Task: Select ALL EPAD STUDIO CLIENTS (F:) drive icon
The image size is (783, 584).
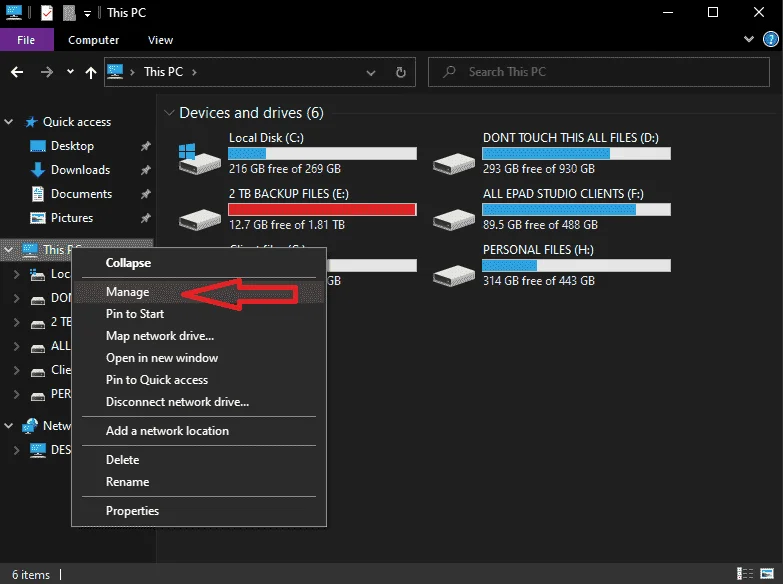Action: point(453,219)
